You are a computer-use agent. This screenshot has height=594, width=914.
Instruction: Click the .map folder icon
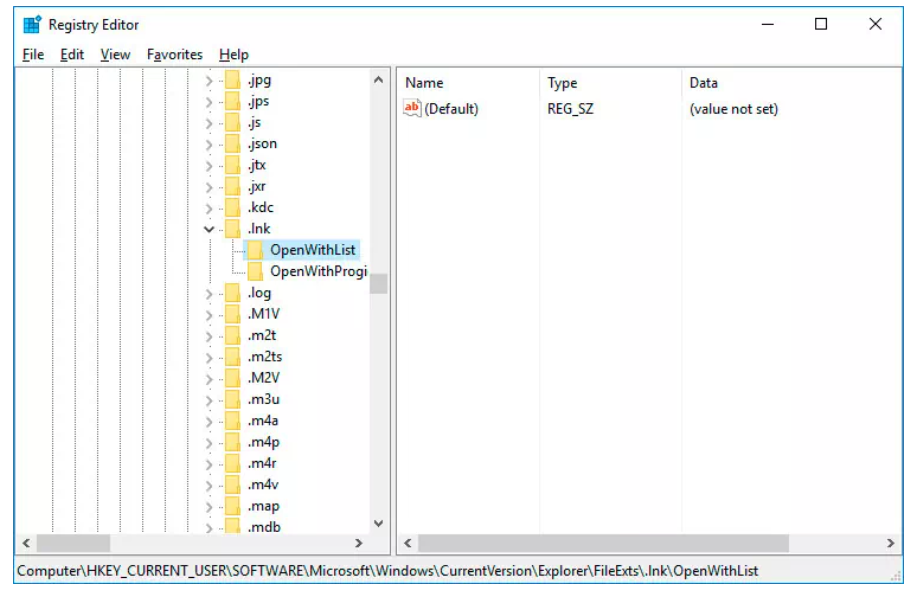[x=233, y=506]
